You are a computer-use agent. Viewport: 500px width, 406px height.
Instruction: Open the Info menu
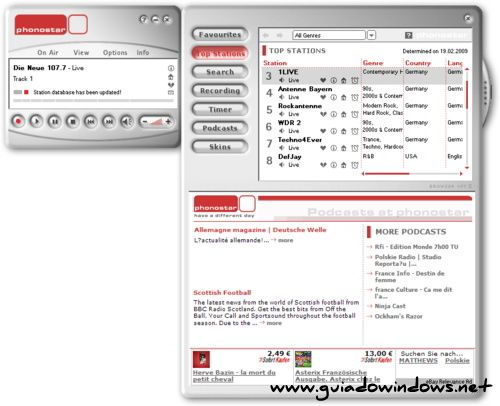[143, 53]
